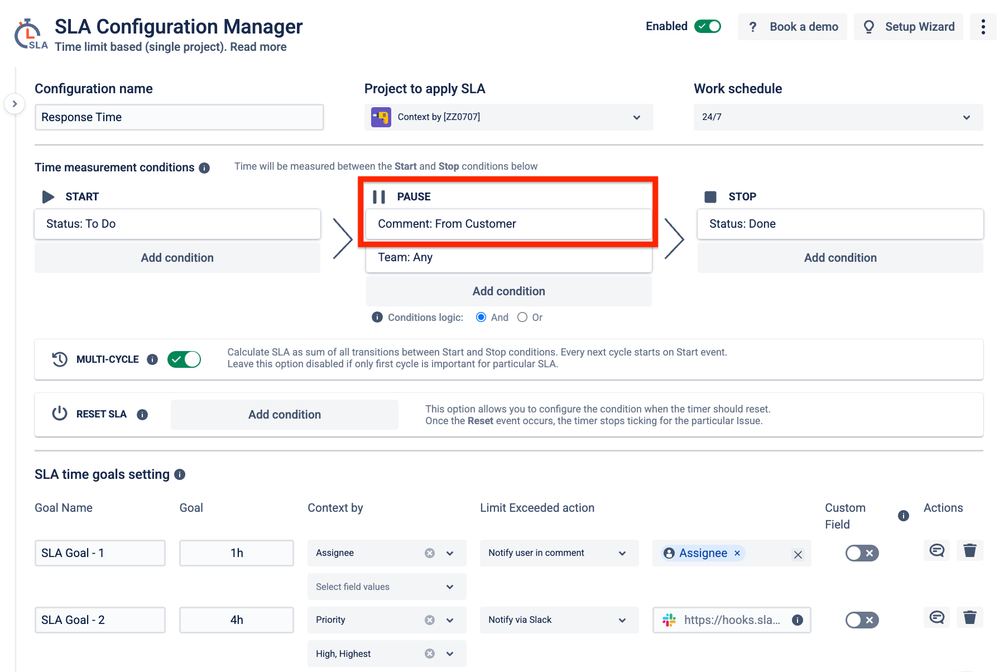
Task: Click the Book a demo button
Action: click(793, 27)
